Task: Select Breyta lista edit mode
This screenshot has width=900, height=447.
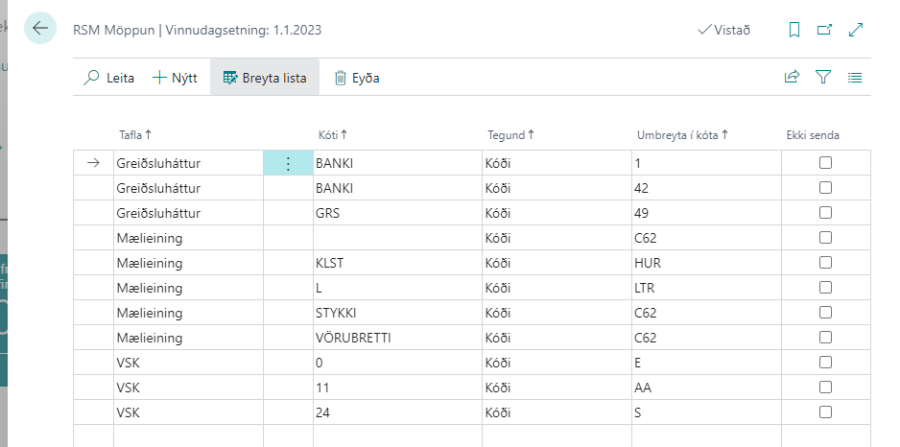Action: [x=265, y=77]
